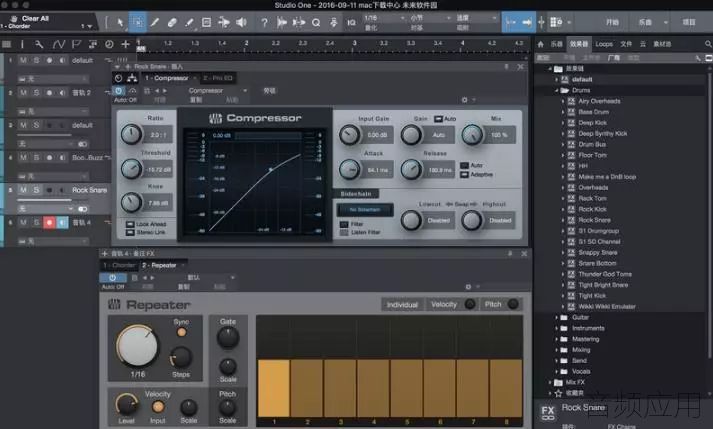Open the Loops tab in browser

tap(604, 44)
